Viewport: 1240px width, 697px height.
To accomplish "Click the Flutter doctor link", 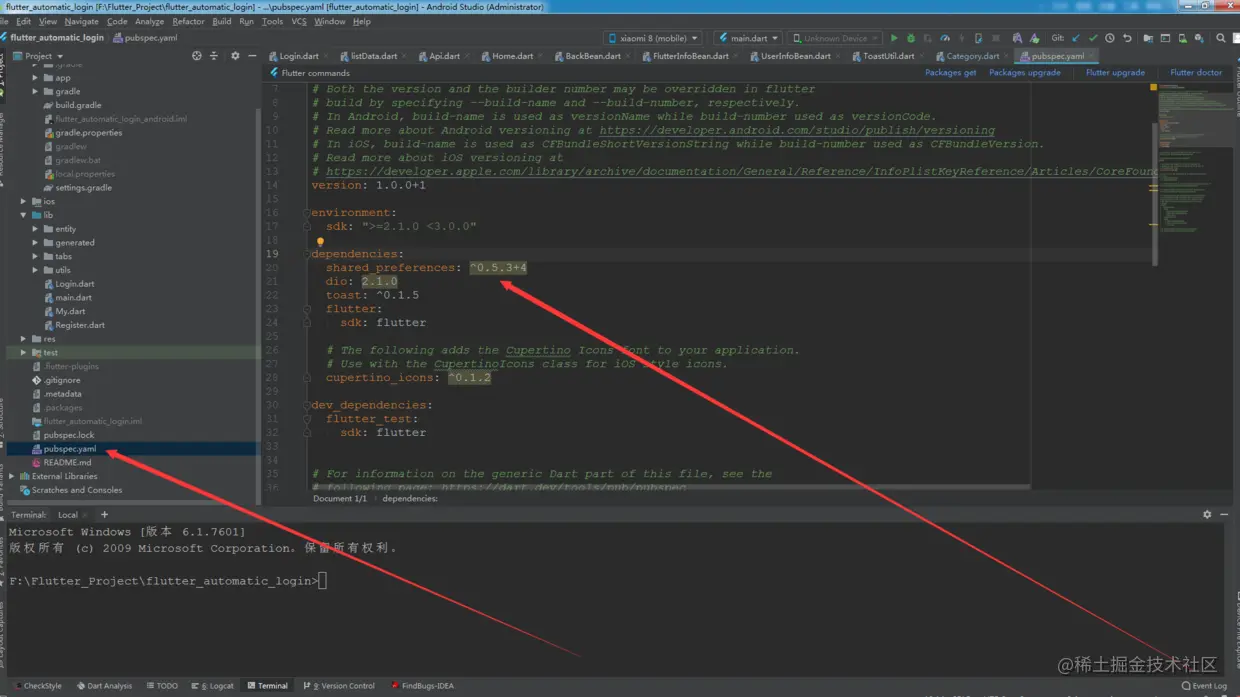I will coord(1196,73).
